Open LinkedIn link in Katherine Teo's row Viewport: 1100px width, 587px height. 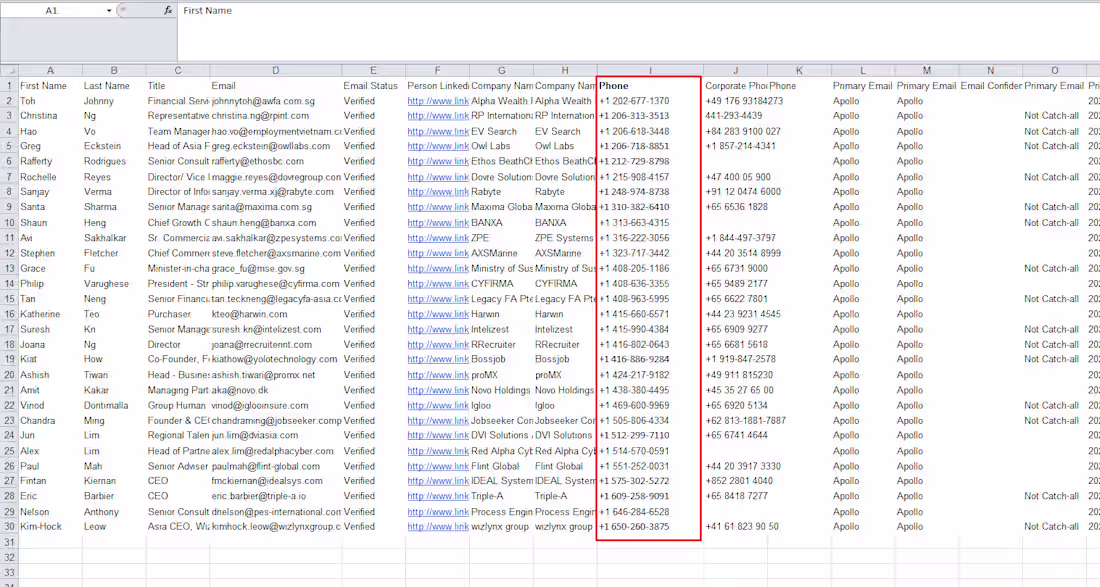[x=438, y=314]
